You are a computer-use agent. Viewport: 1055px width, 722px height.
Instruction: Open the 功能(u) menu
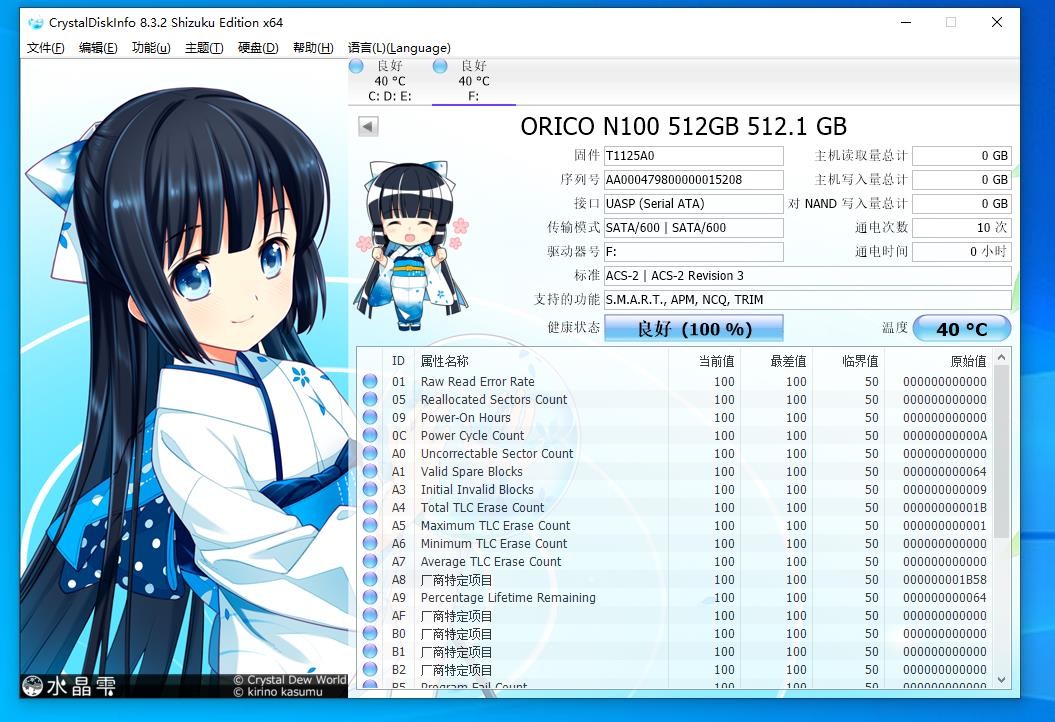pyautogui.click(x=151, y=48)
